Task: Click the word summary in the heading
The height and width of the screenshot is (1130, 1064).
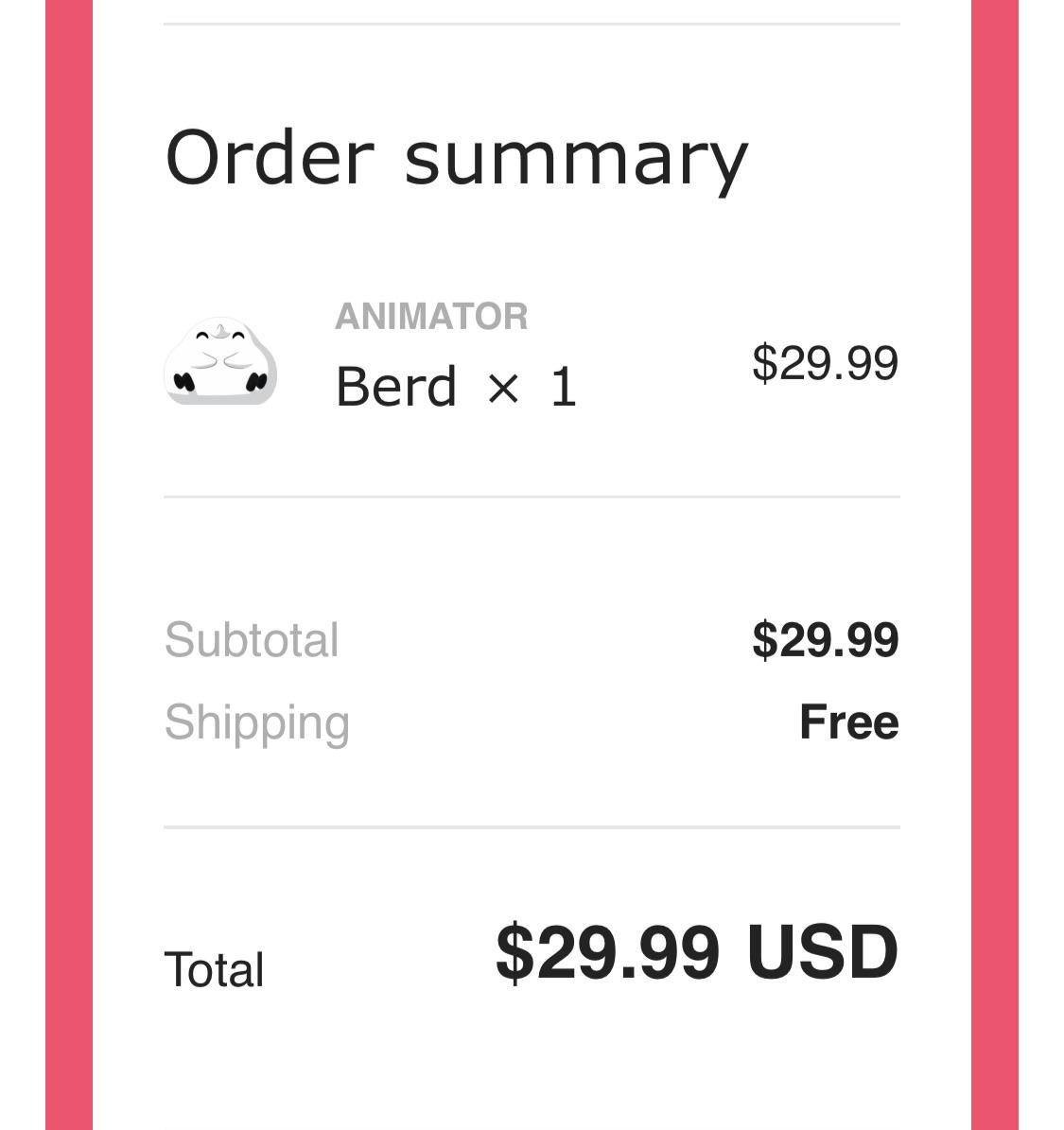Action: [576, 161]
